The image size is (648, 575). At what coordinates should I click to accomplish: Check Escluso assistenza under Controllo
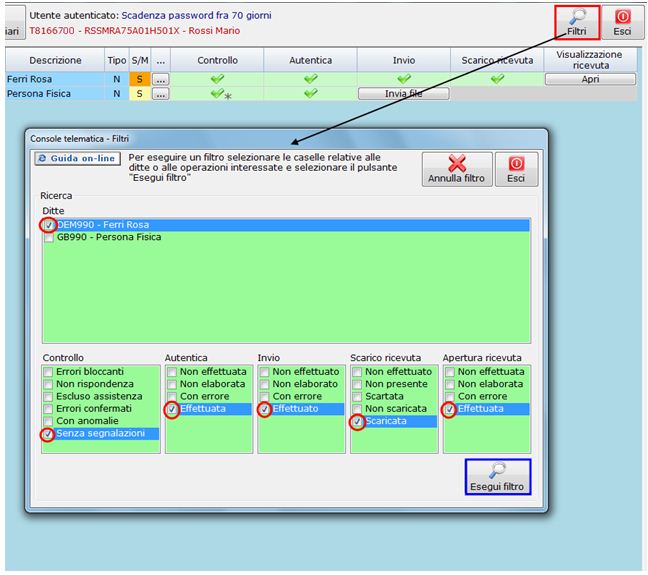coord(48,396)
